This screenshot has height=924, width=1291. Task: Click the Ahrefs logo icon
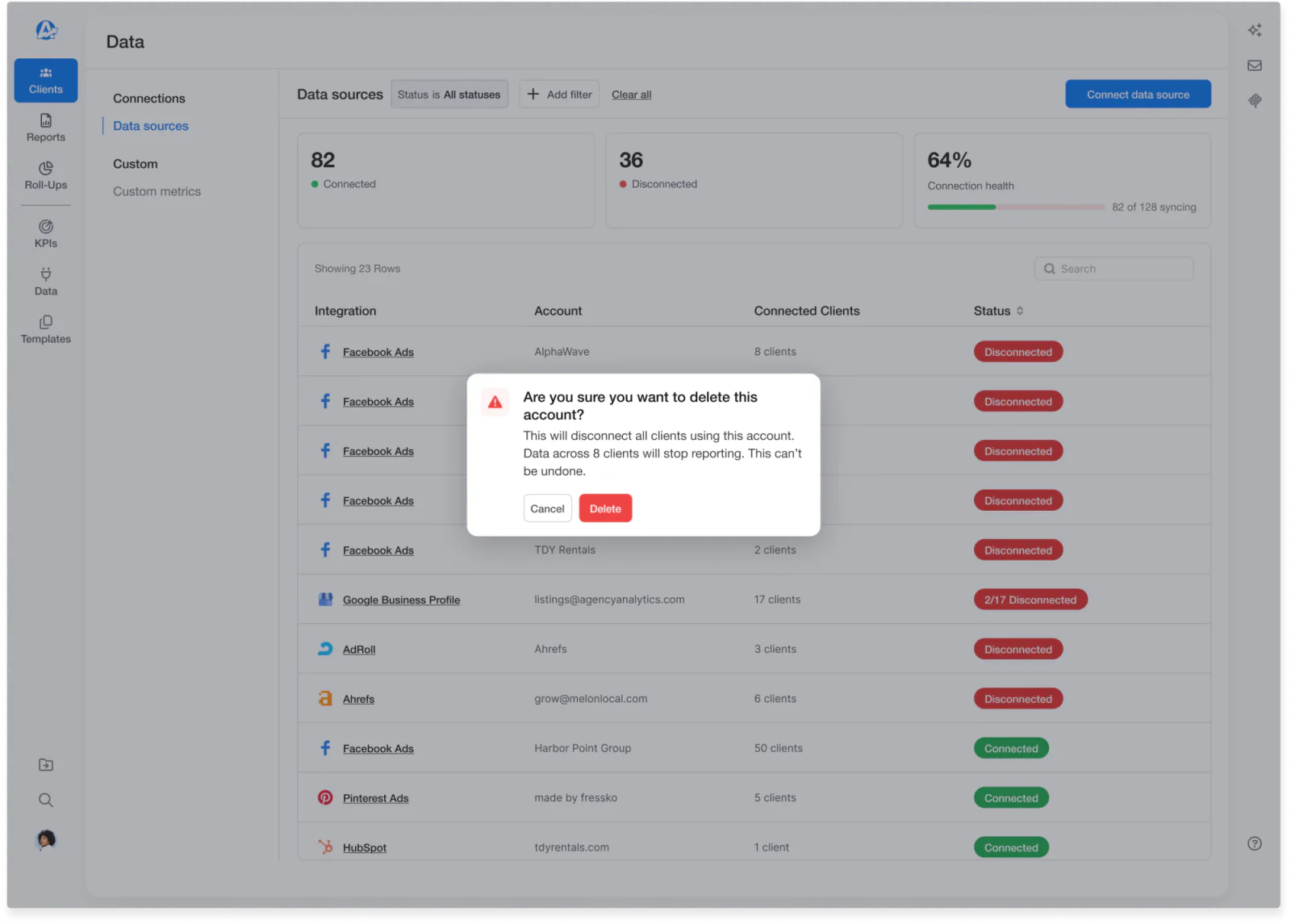[x=325, y=699]
